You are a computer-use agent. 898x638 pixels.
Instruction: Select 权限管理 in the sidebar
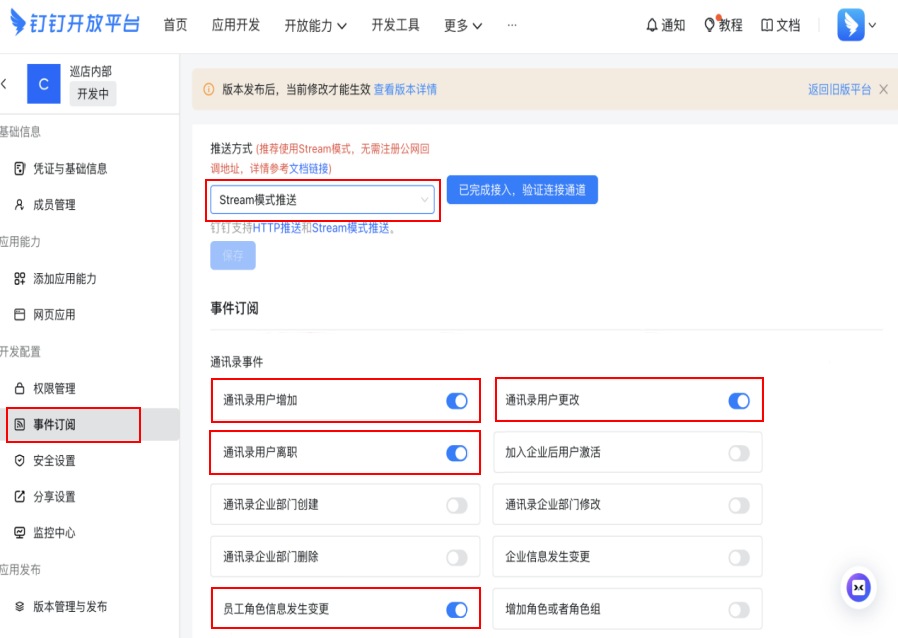[54, 389]
